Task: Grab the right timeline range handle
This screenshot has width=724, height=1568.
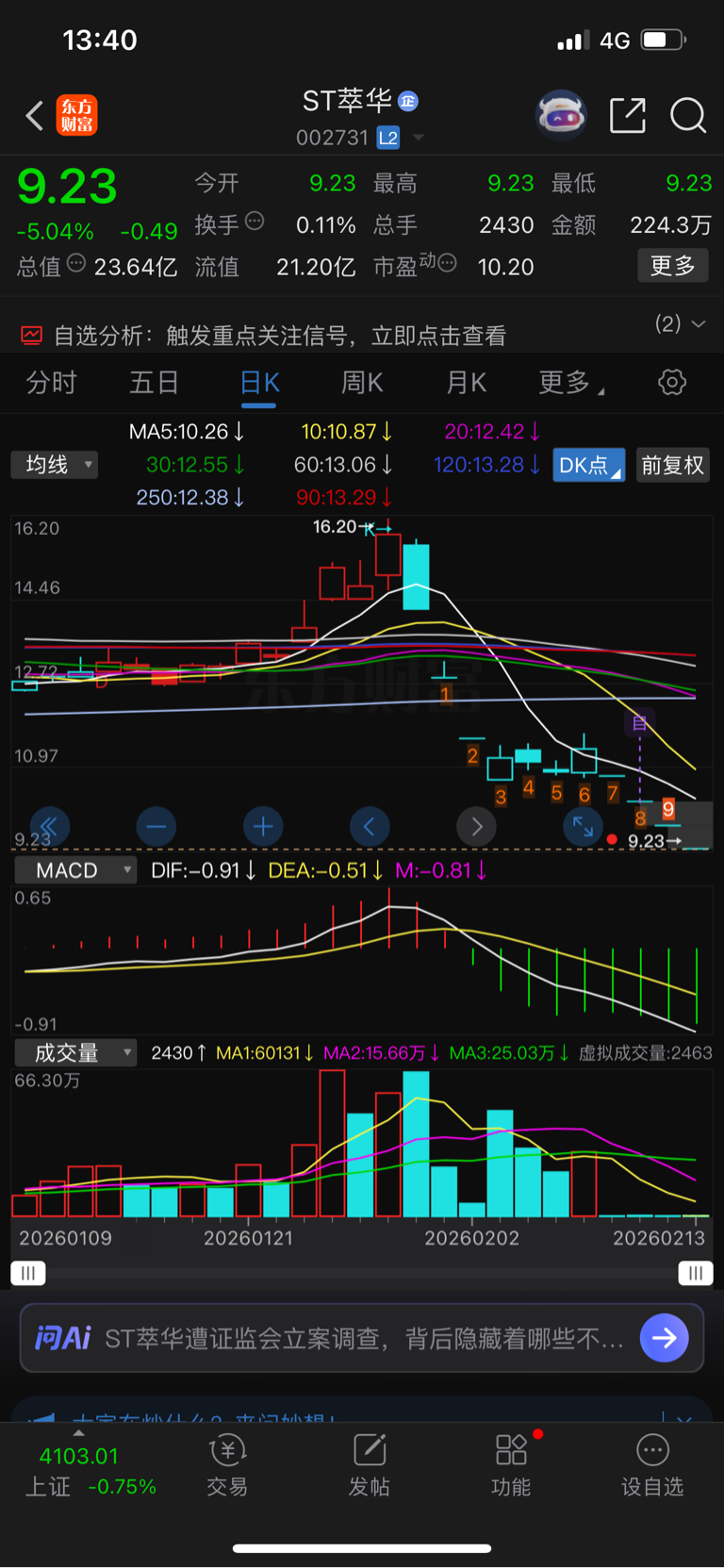Action: point(696,1273)
